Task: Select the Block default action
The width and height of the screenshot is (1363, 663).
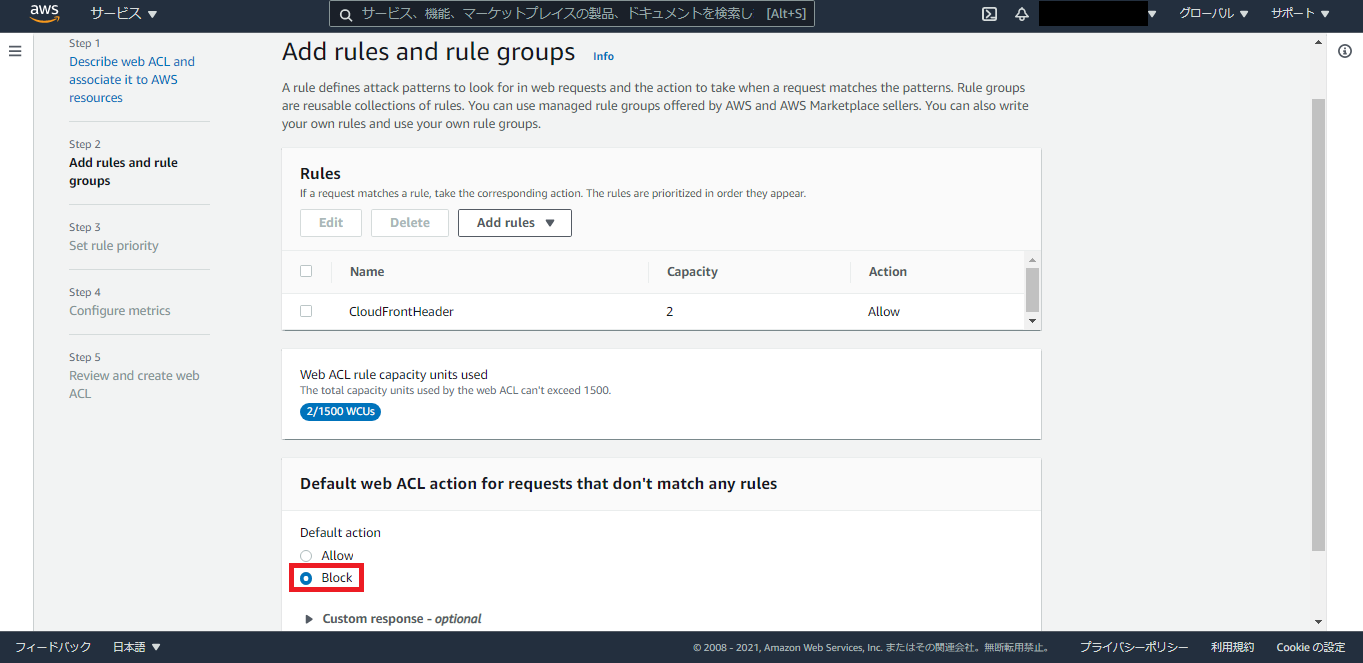Action: pyautogui.click(x=306, y=578)
